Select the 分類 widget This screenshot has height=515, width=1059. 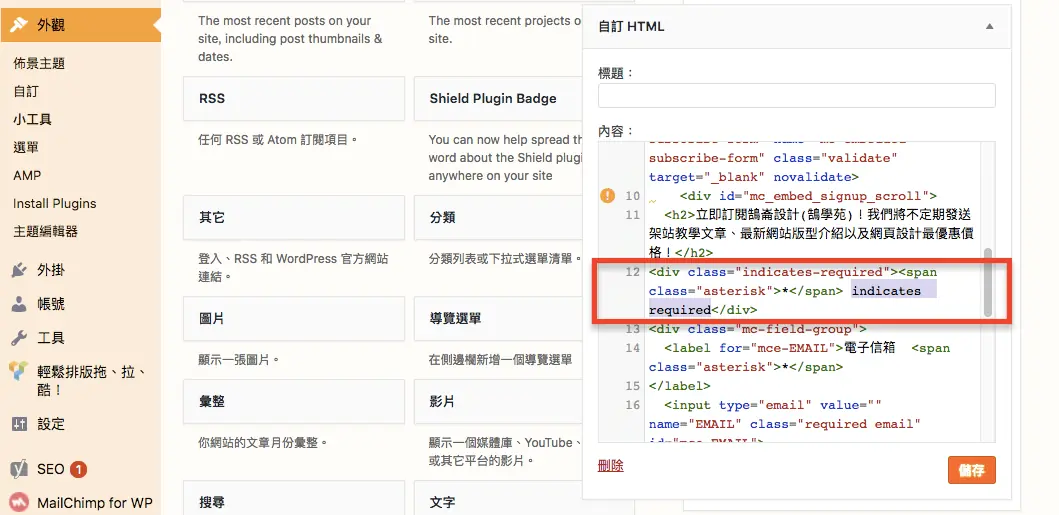pos(498,218)
